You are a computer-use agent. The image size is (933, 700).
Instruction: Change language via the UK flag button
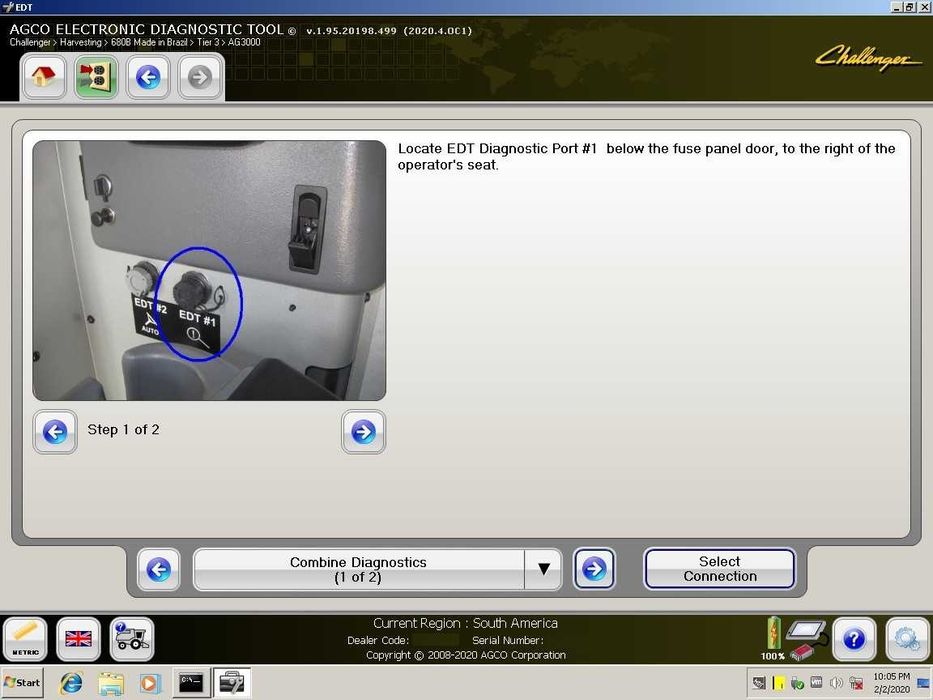(x=78, y=639)
